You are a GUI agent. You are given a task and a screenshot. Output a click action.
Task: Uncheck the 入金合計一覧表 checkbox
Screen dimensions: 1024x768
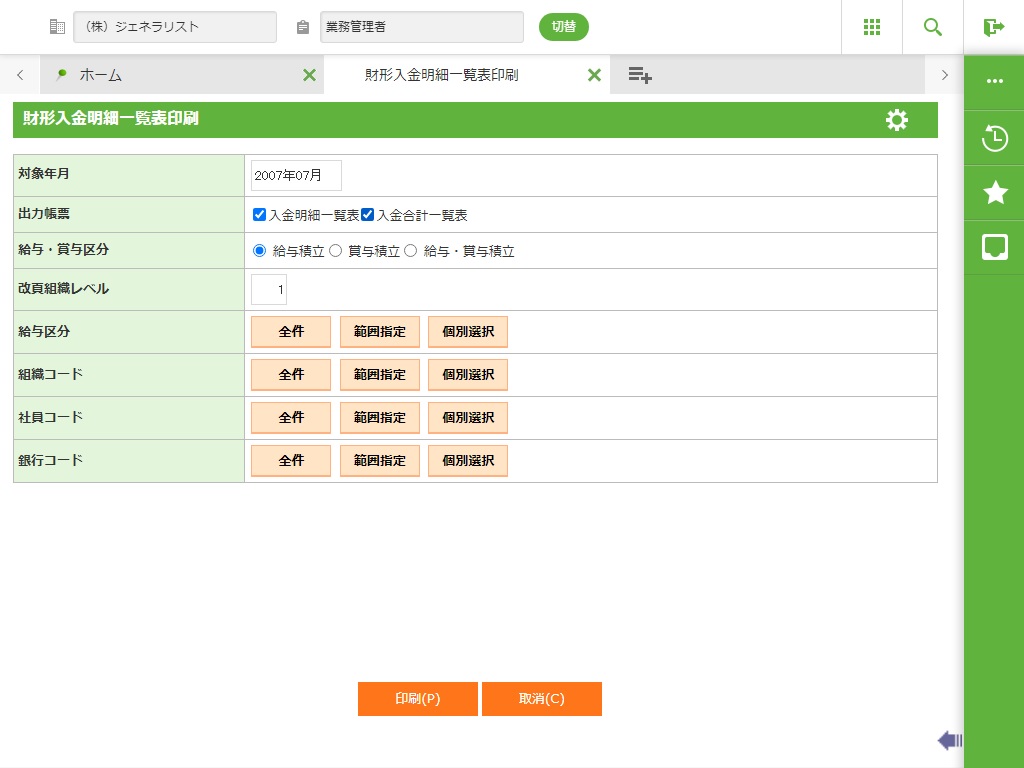point(368,215)
